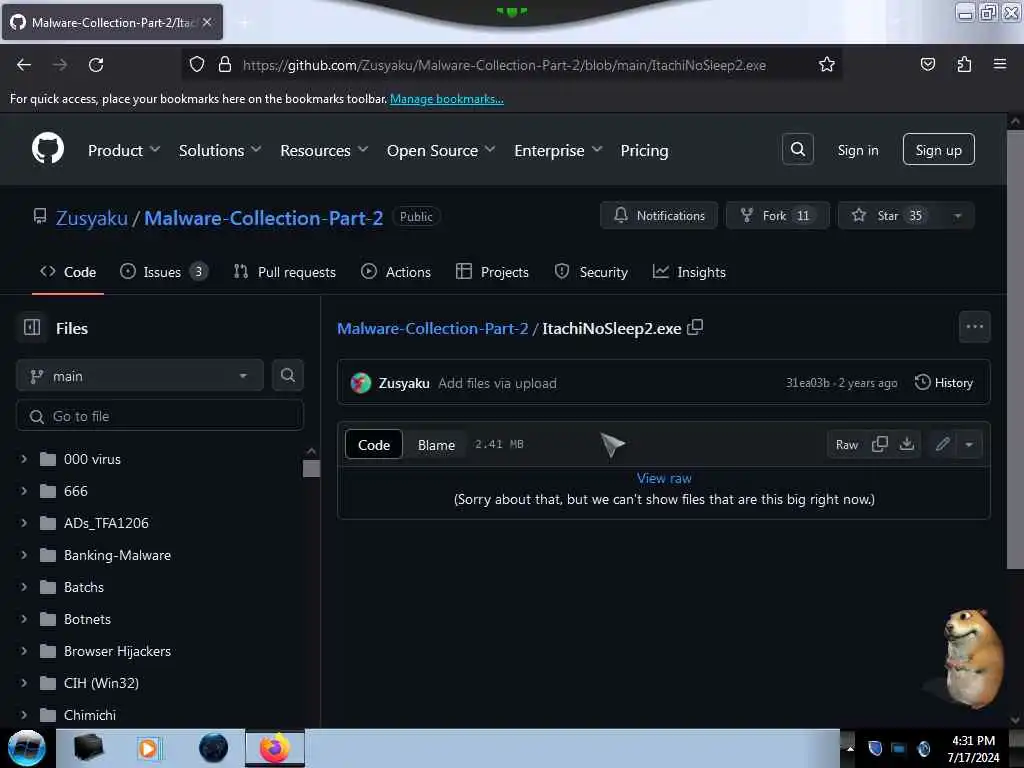
Task: Click the GitHub Octocat logo
Action: (x=48, y=149)
